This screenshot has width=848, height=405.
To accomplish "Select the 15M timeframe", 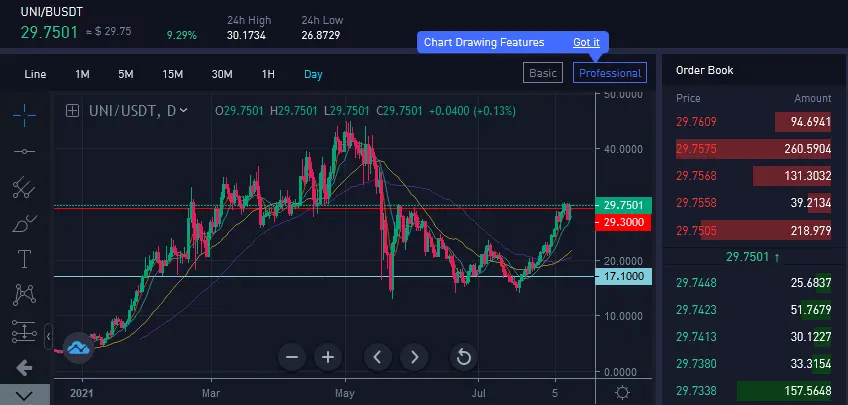I will (173, 74).
